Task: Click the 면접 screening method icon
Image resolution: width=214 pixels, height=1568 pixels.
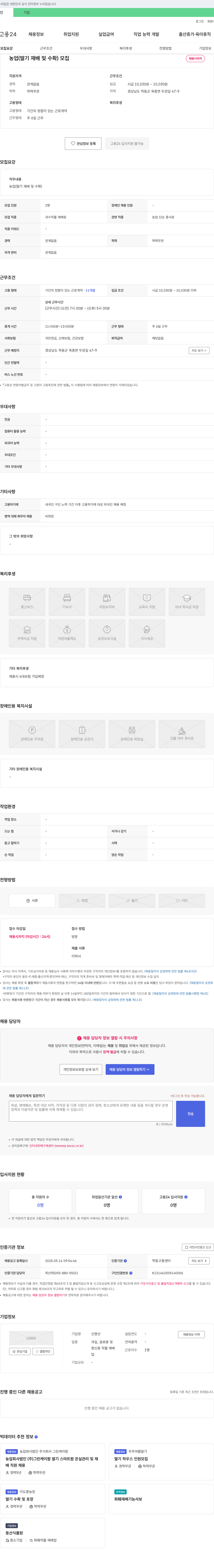Action: 82,901
